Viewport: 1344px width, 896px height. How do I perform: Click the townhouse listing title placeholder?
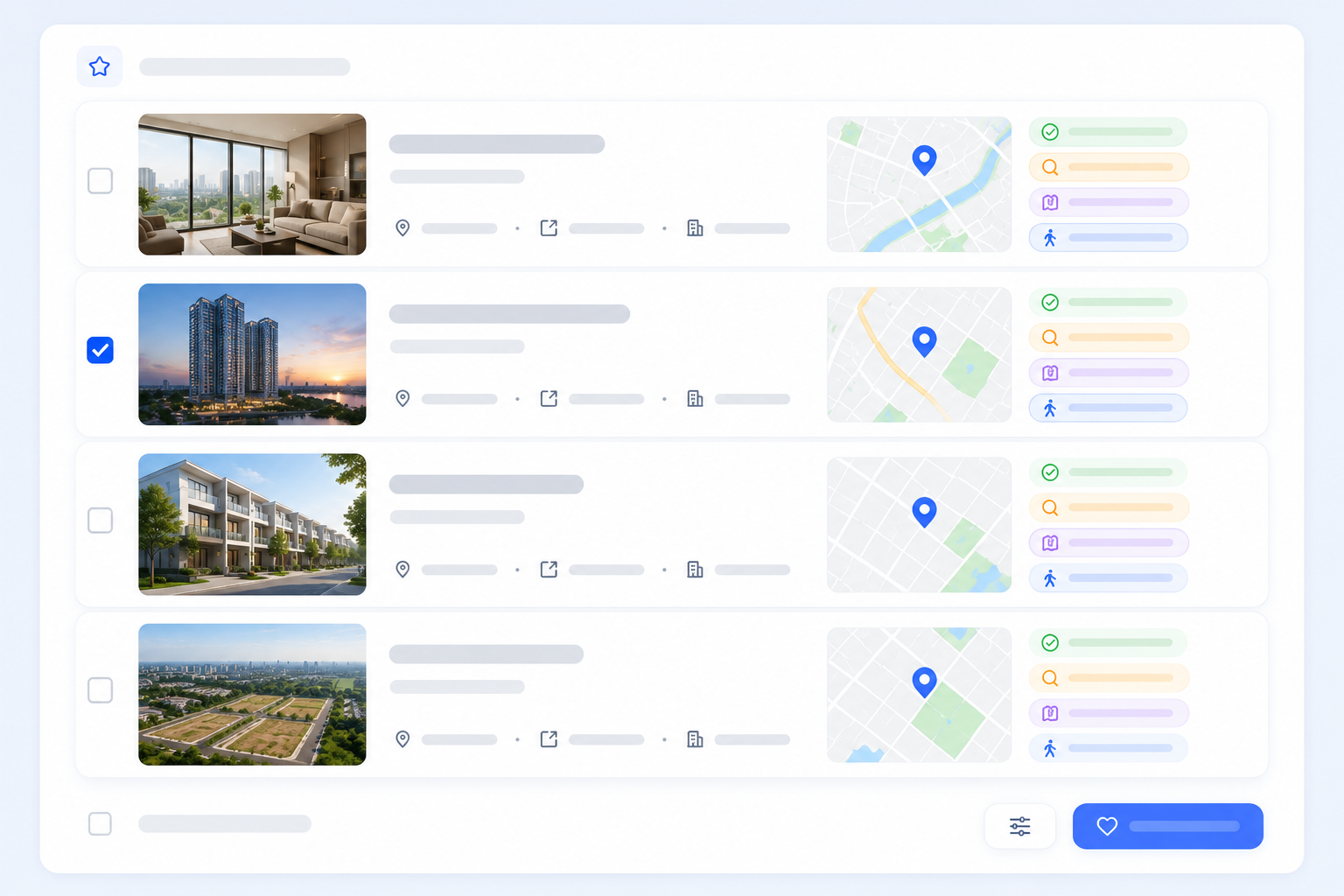click(x=486, y=484)
